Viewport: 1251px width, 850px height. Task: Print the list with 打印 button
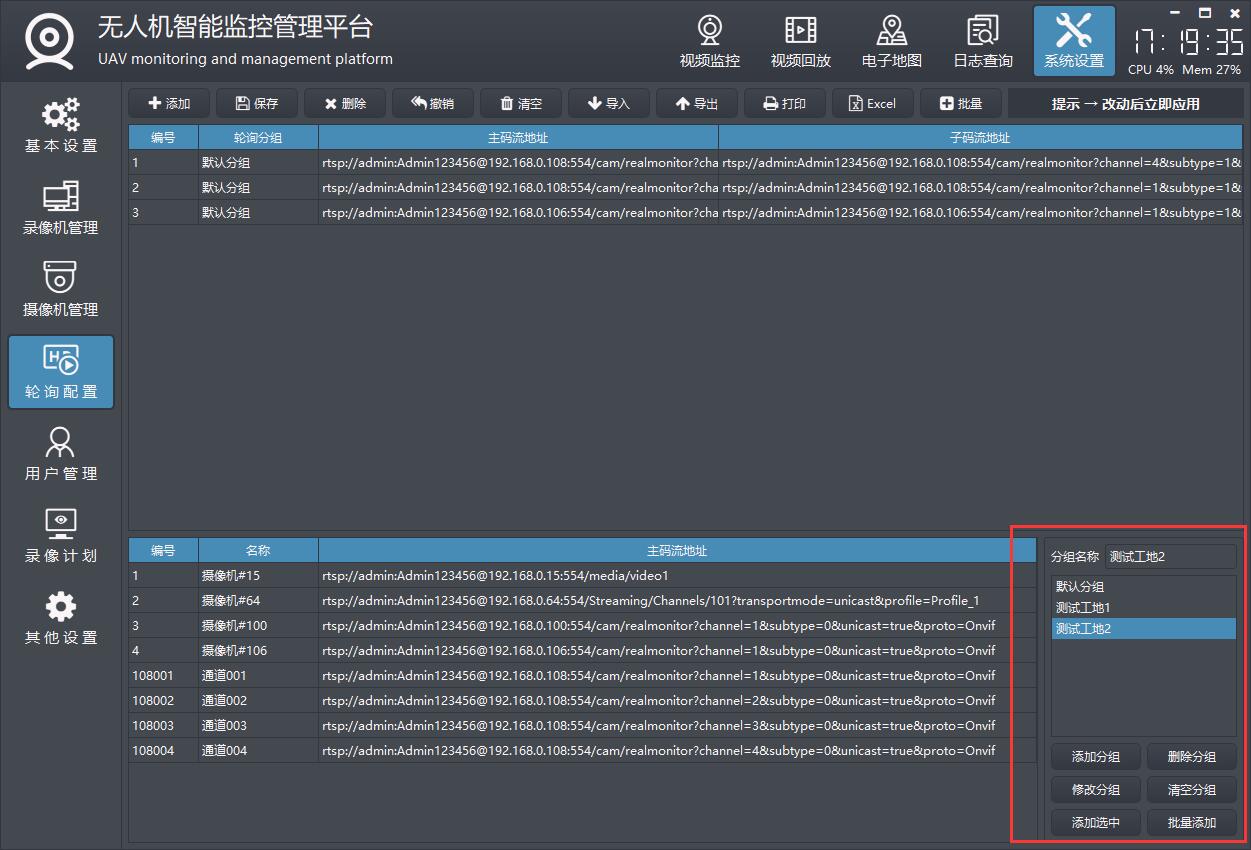(785, 104)
